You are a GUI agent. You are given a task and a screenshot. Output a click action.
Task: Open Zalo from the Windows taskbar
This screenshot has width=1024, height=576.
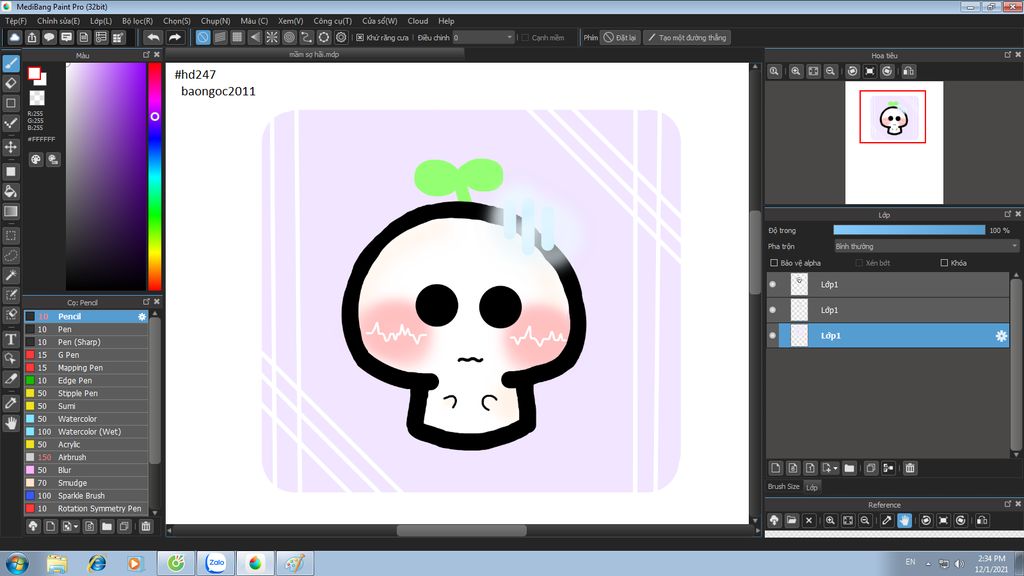216,562
